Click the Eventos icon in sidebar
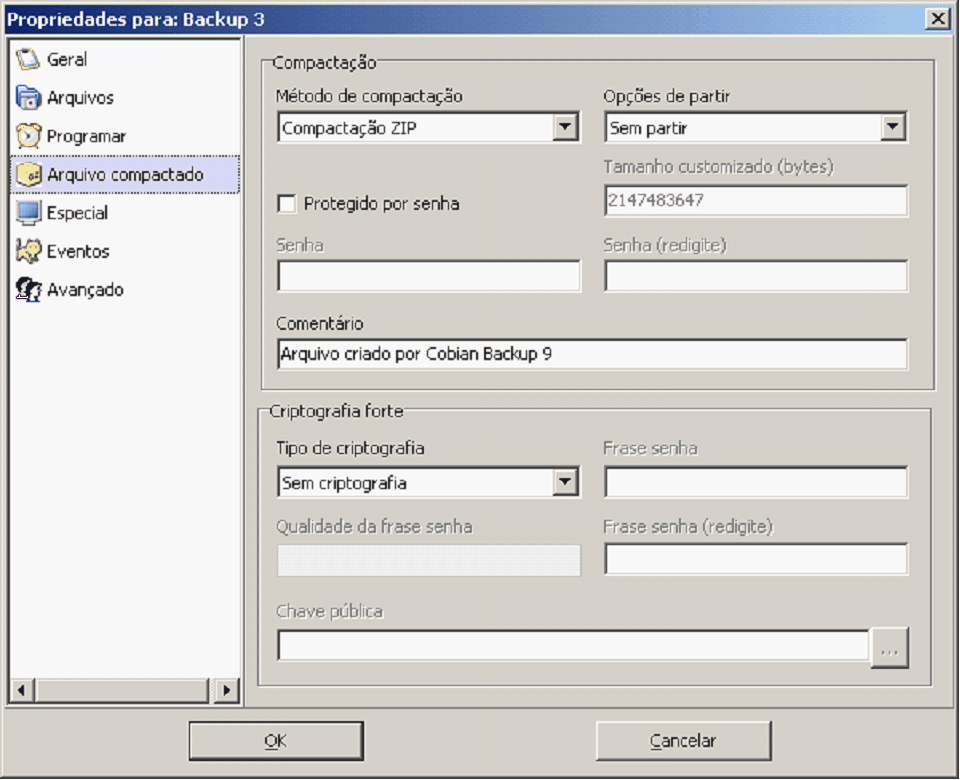Image resolution: width=960 pixels, height=780 pixels. point(28,251)
